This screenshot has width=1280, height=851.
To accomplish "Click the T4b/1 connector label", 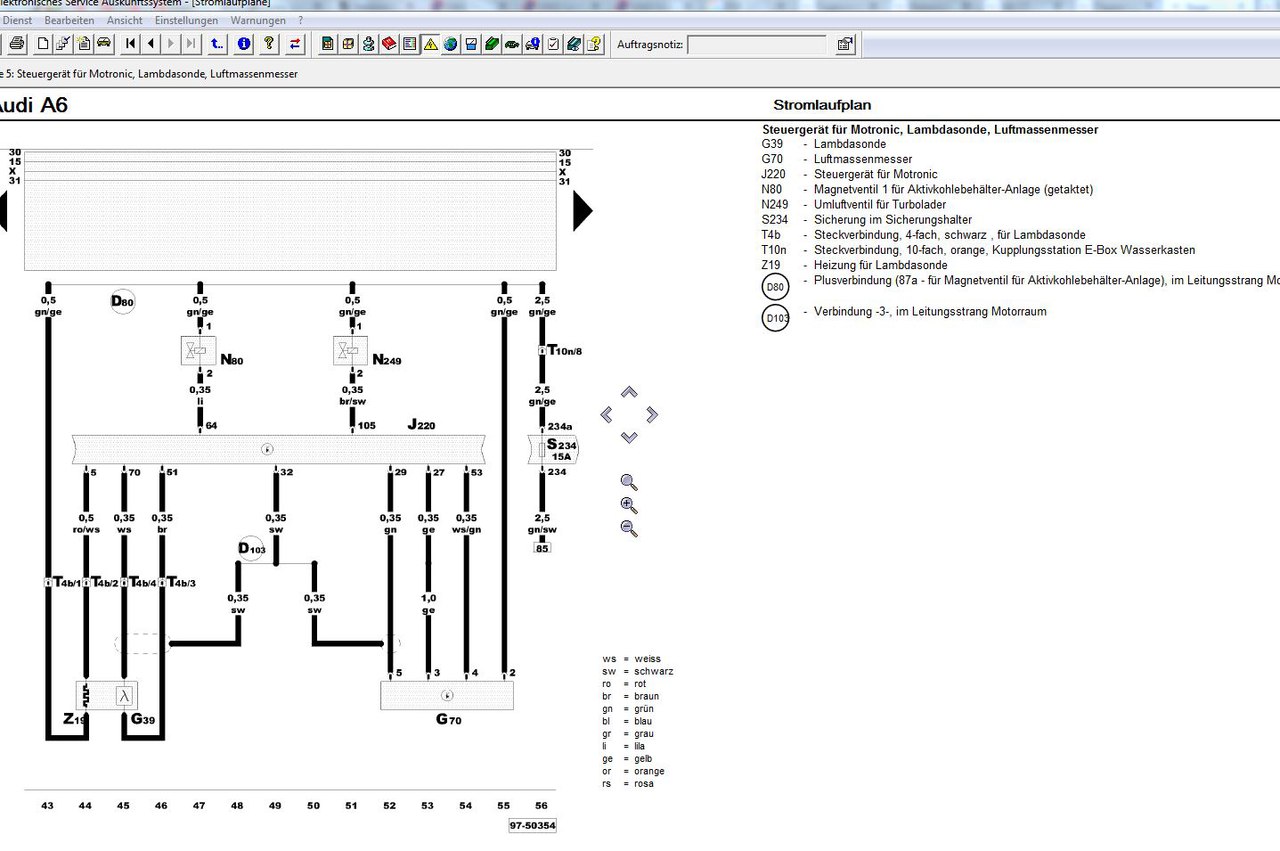I will coord(65,582).
